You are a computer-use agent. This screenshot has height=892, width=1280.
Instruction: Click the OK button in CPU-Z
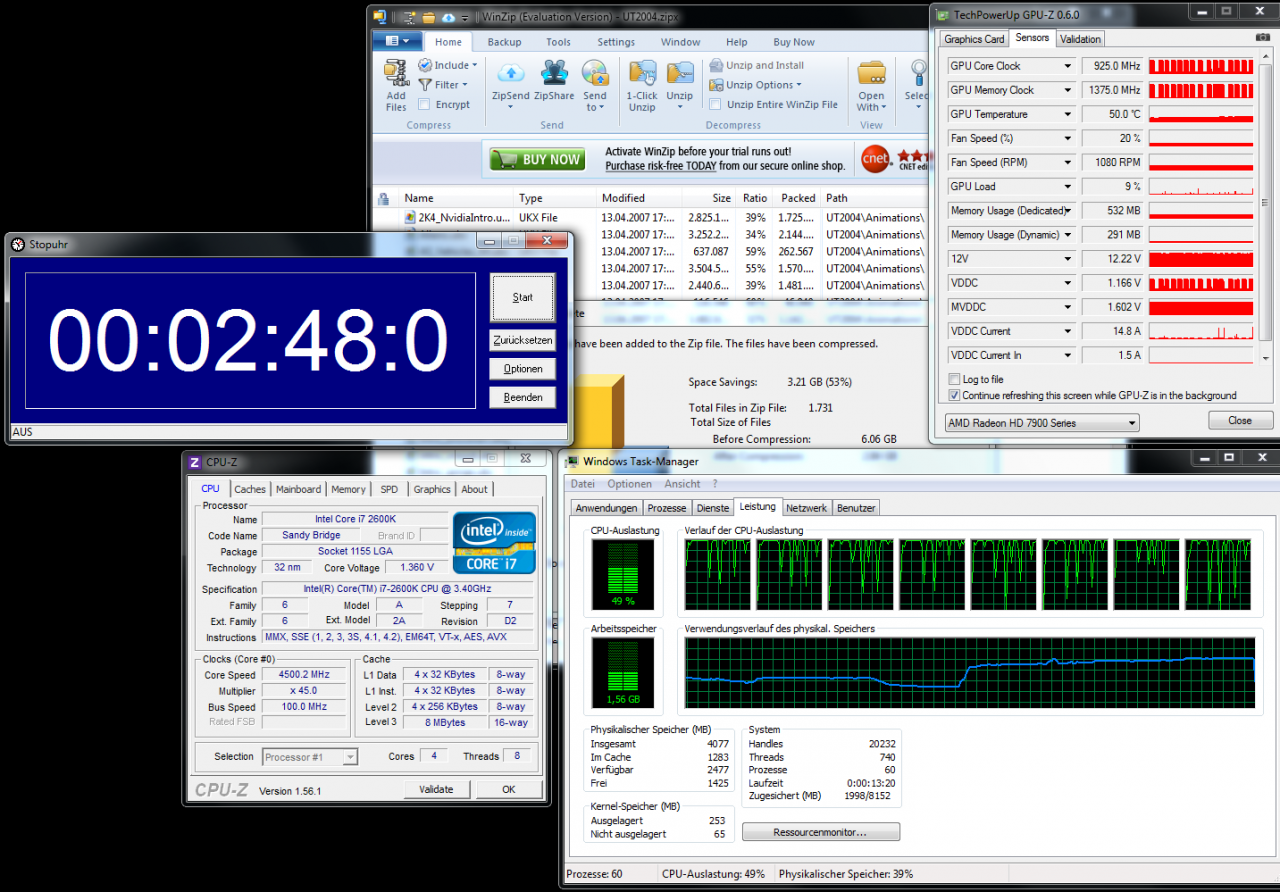(x=509, y=789)
